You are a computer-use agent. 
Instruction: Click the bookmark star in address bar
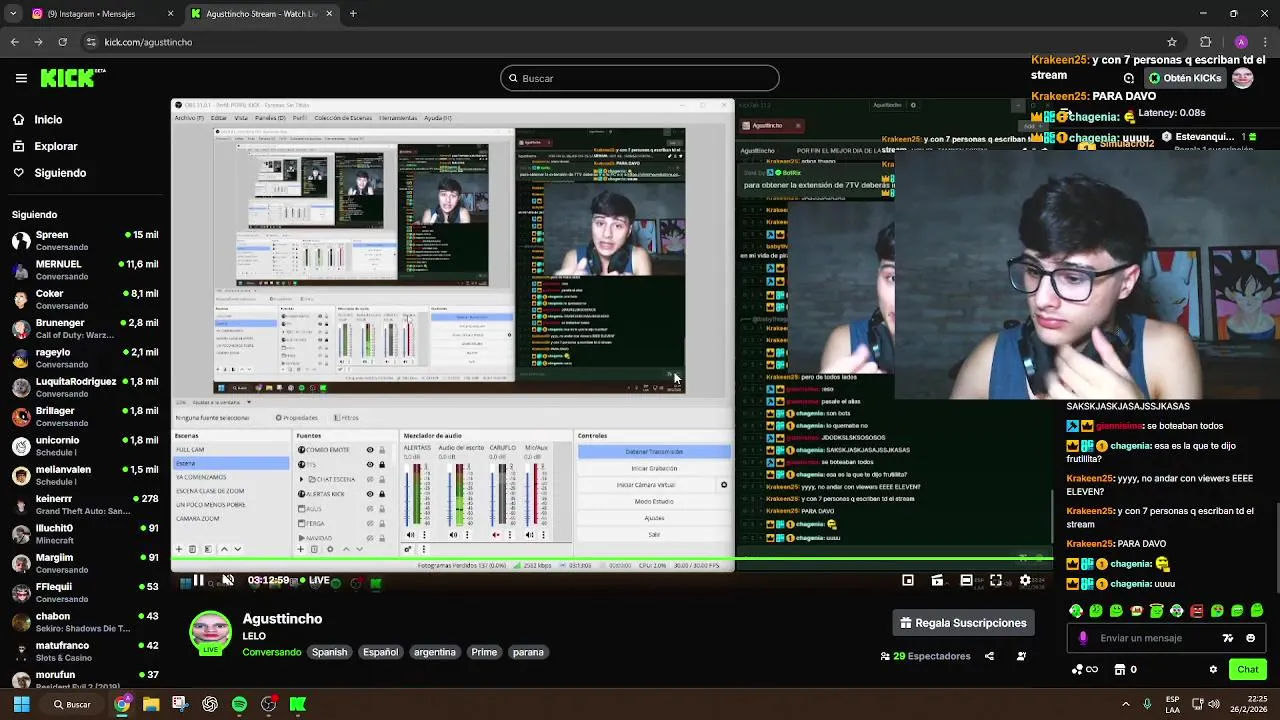[1172, 42]
